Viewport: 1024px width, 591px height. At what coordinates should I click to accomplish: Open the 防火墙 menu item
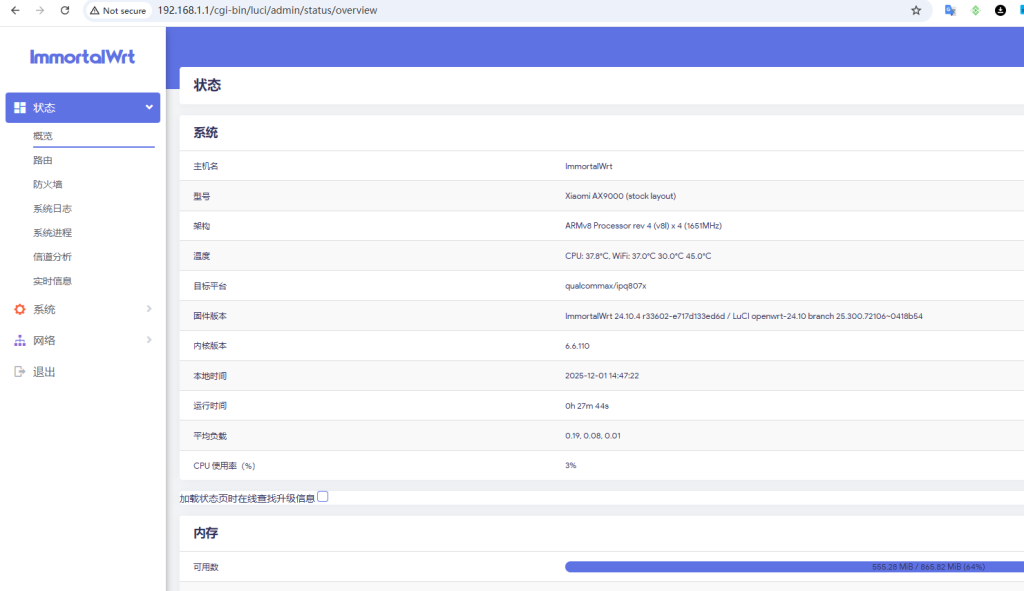52,184
